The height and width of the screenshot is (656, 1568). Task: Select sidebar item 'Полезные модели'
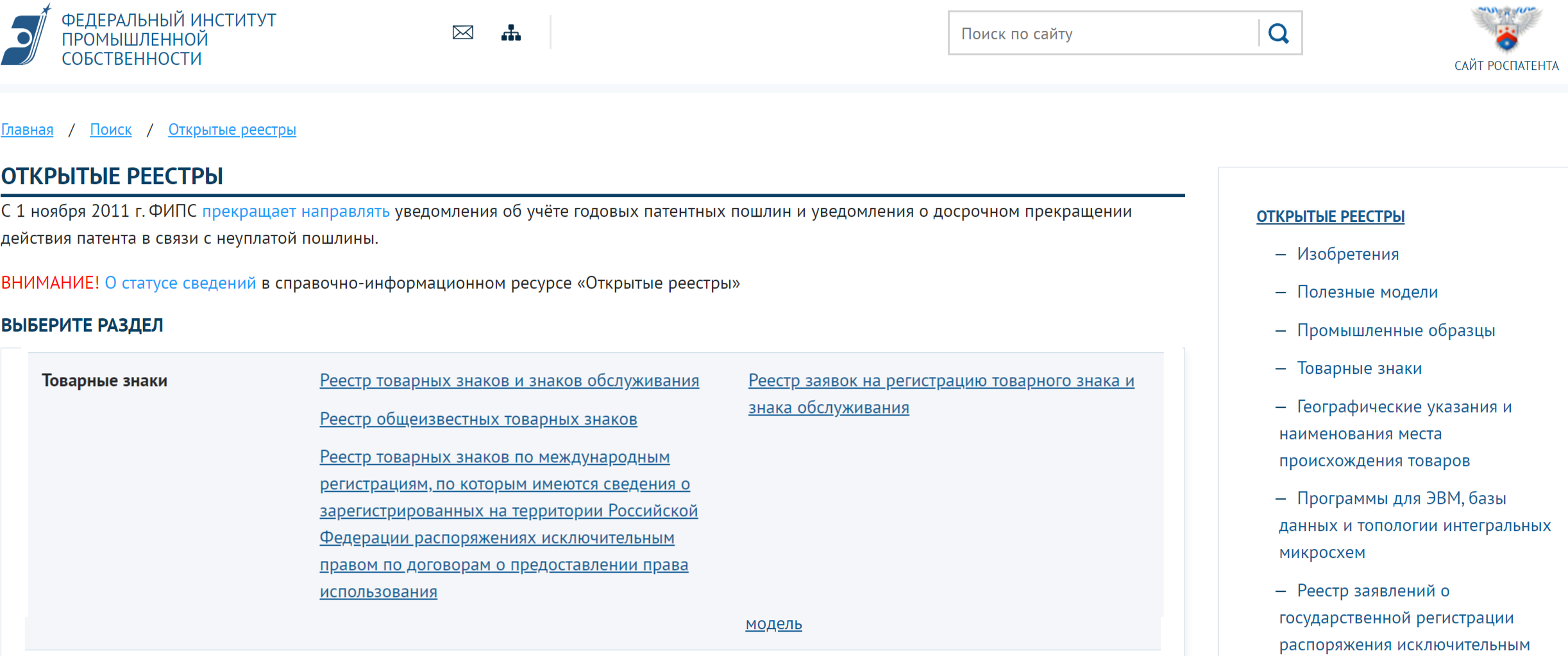tap(1367, 292)
